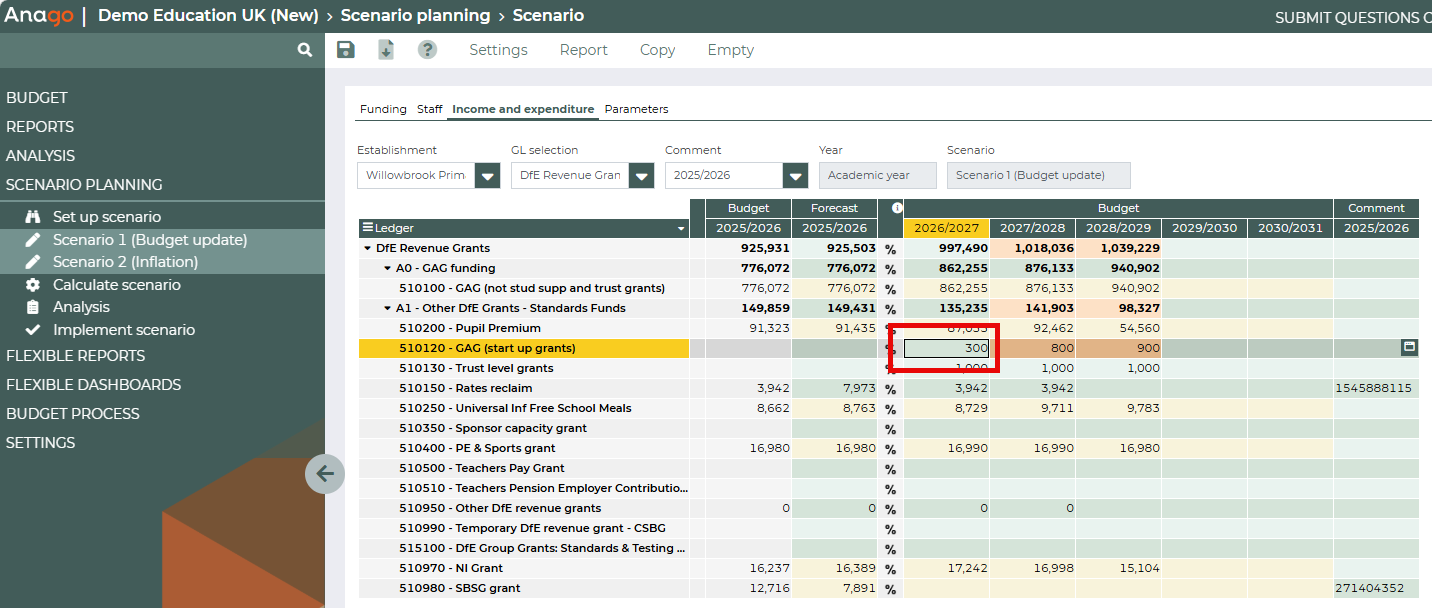Click the download document icon in toolbar

[386, 50]
